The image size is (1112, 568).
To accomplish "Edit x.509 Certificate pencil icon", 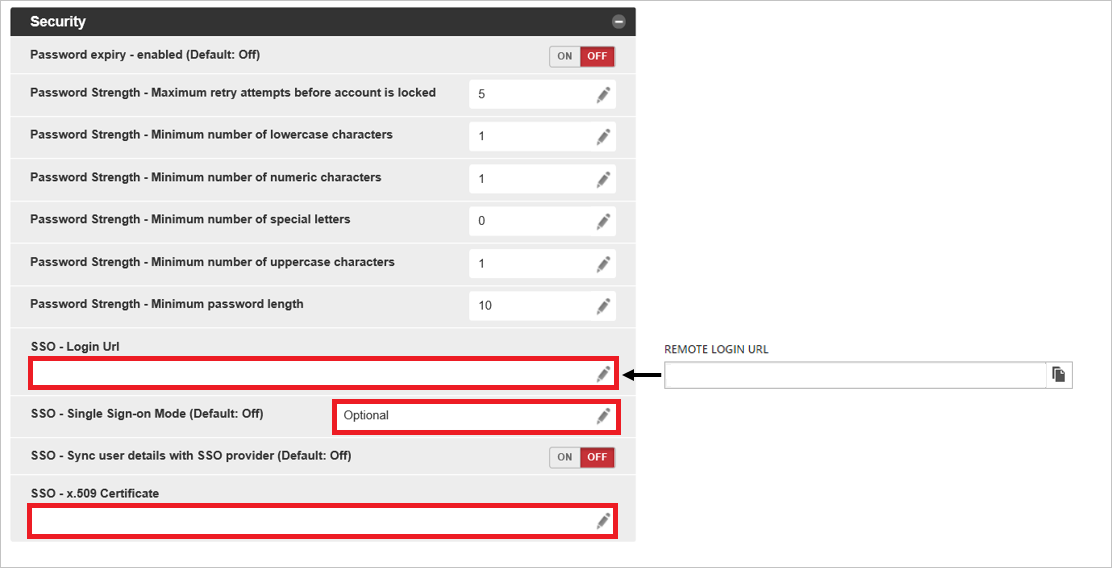I will click(x=604, y=521).
